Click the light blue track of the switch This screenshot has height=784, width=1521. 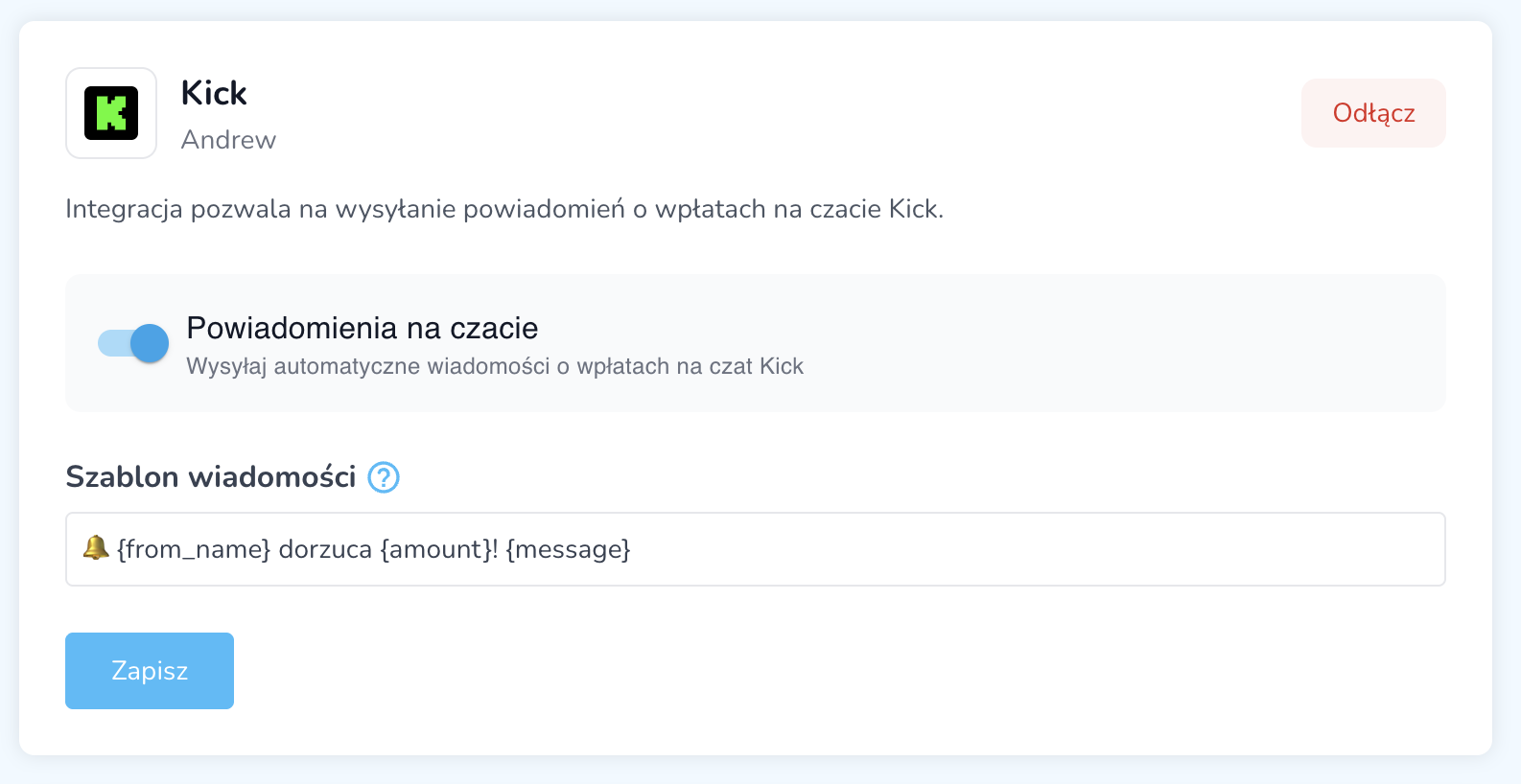[x=111, y=343]
